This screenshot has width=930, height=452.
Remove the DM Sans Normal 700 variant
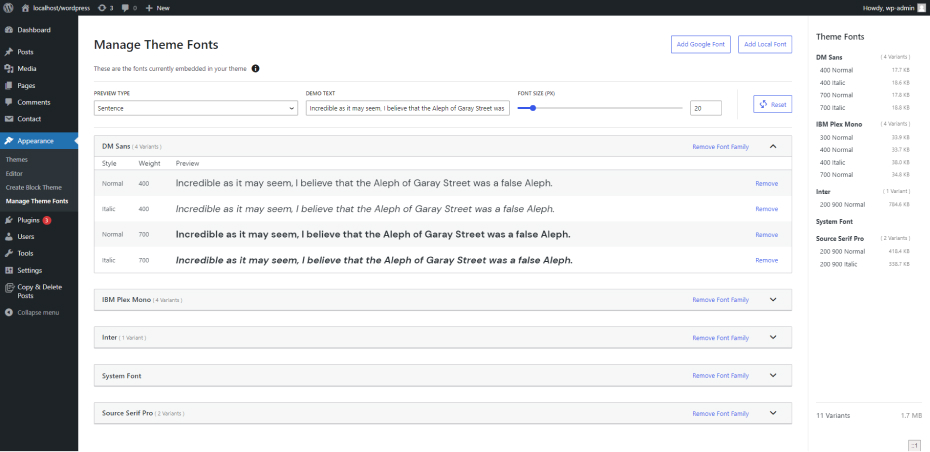[x=766, y=234]
